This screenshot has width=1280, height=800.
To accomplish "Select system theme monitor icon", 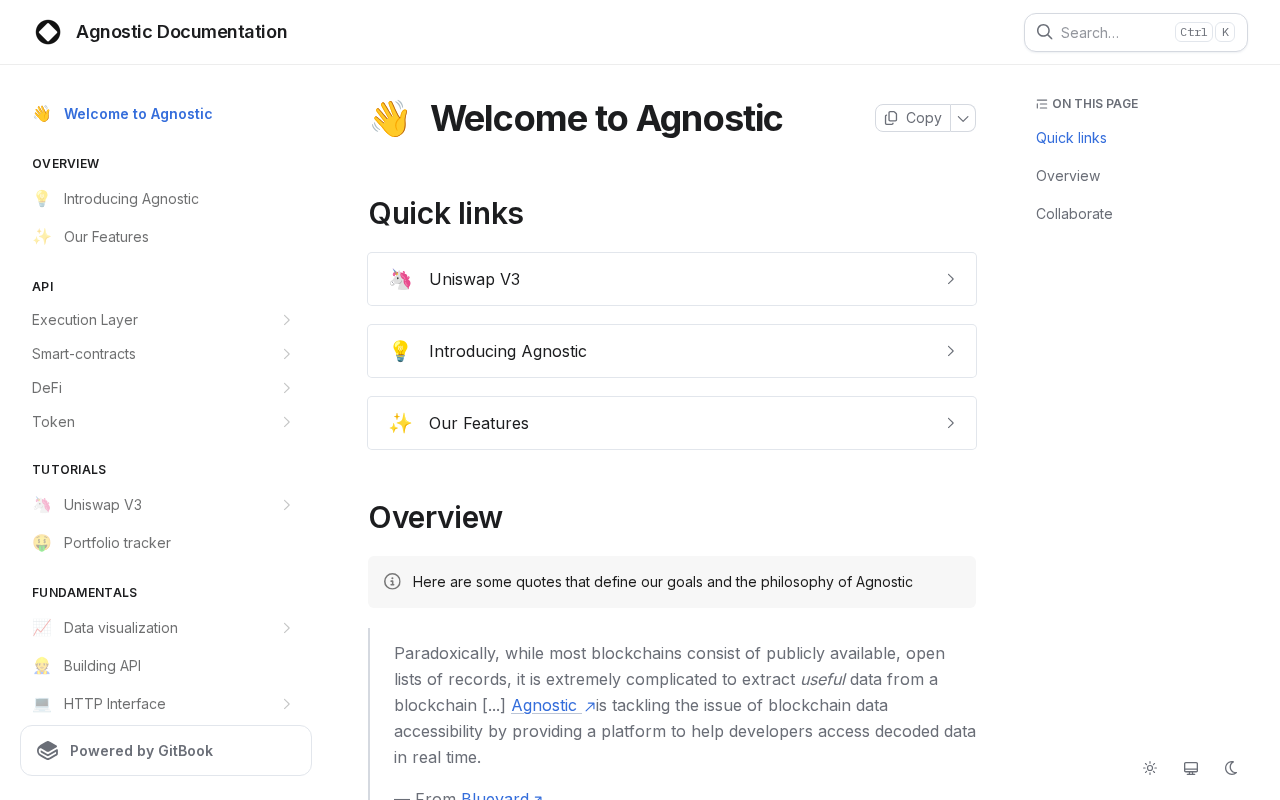I will click(x=1191, y=768).
